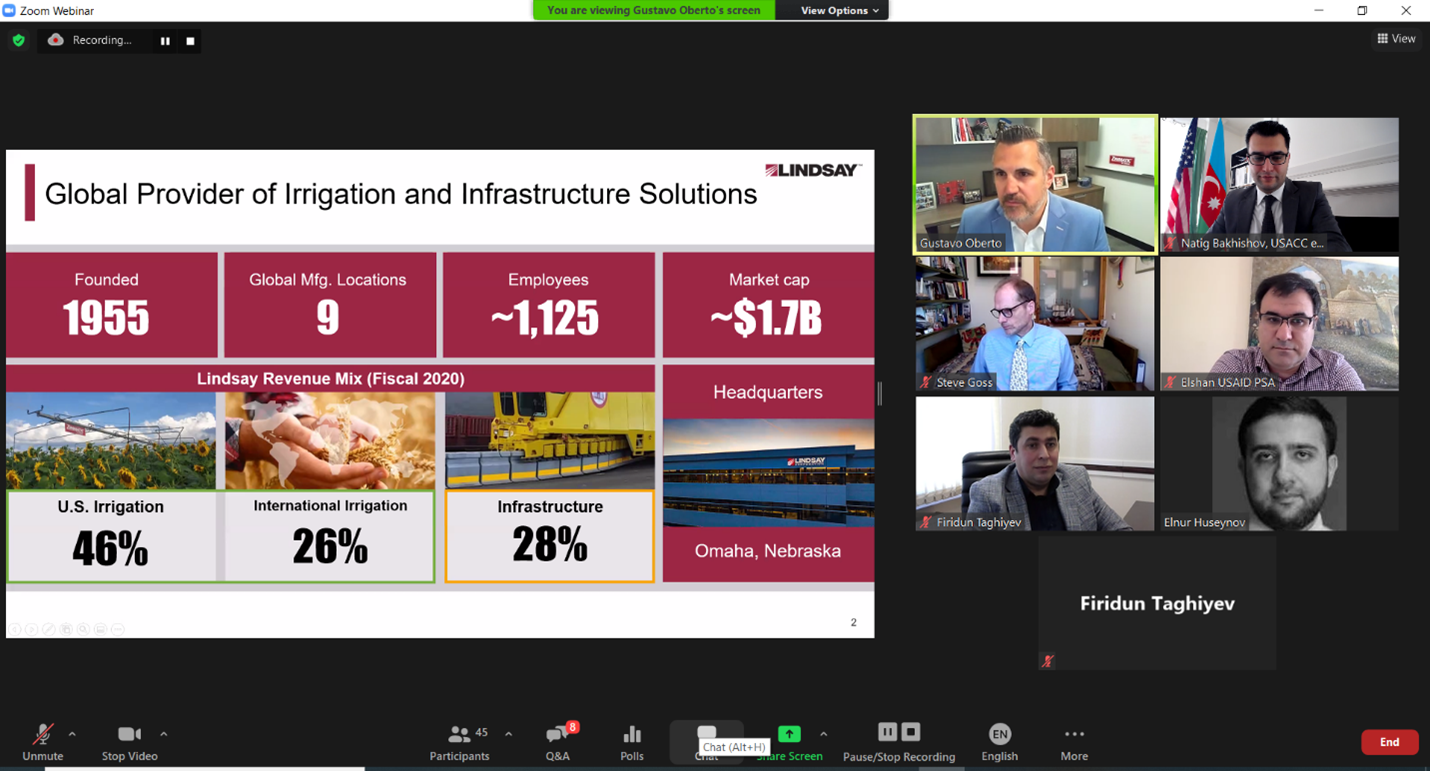Expand the arrow next to Participants

pos(508,734)
